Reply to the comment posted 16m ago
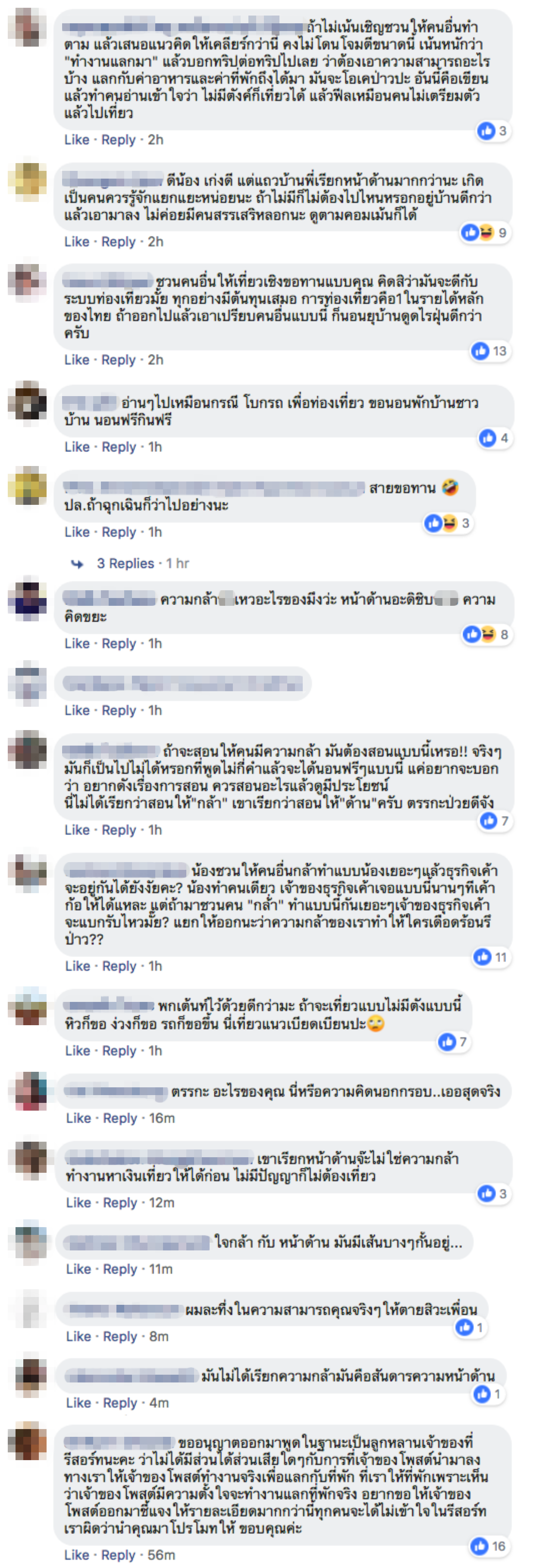This screenshot has width=552, height=1568. (x=120, y=1118)
